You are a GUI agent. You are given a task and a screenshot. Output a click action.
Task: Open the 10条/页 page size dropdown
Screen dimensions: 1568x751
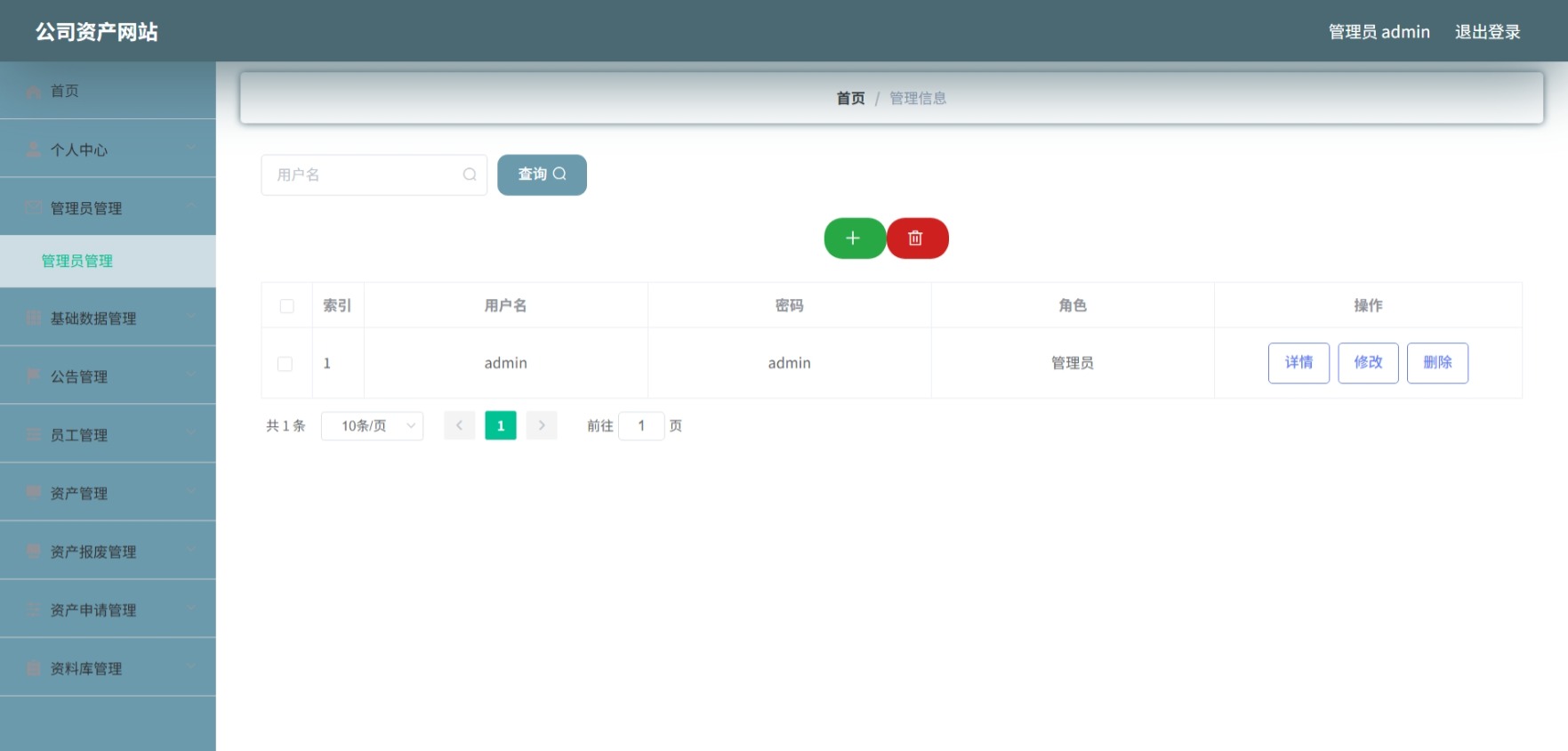click(x=372, y=426)
